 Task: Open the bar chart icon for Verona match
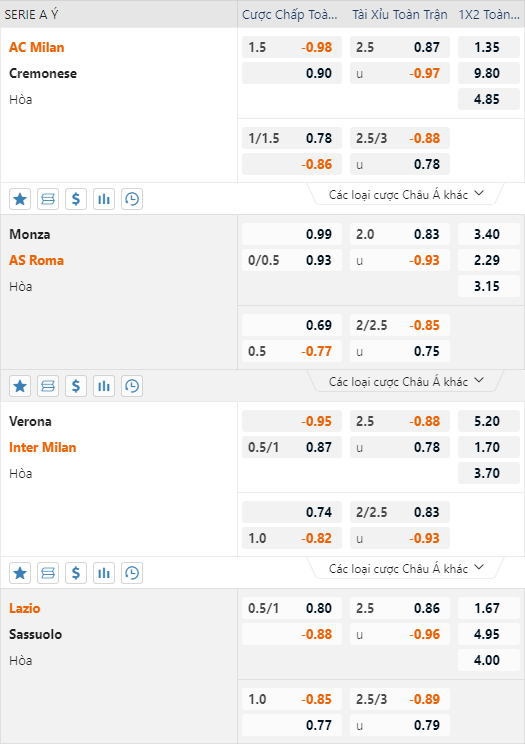coord(104,573)
